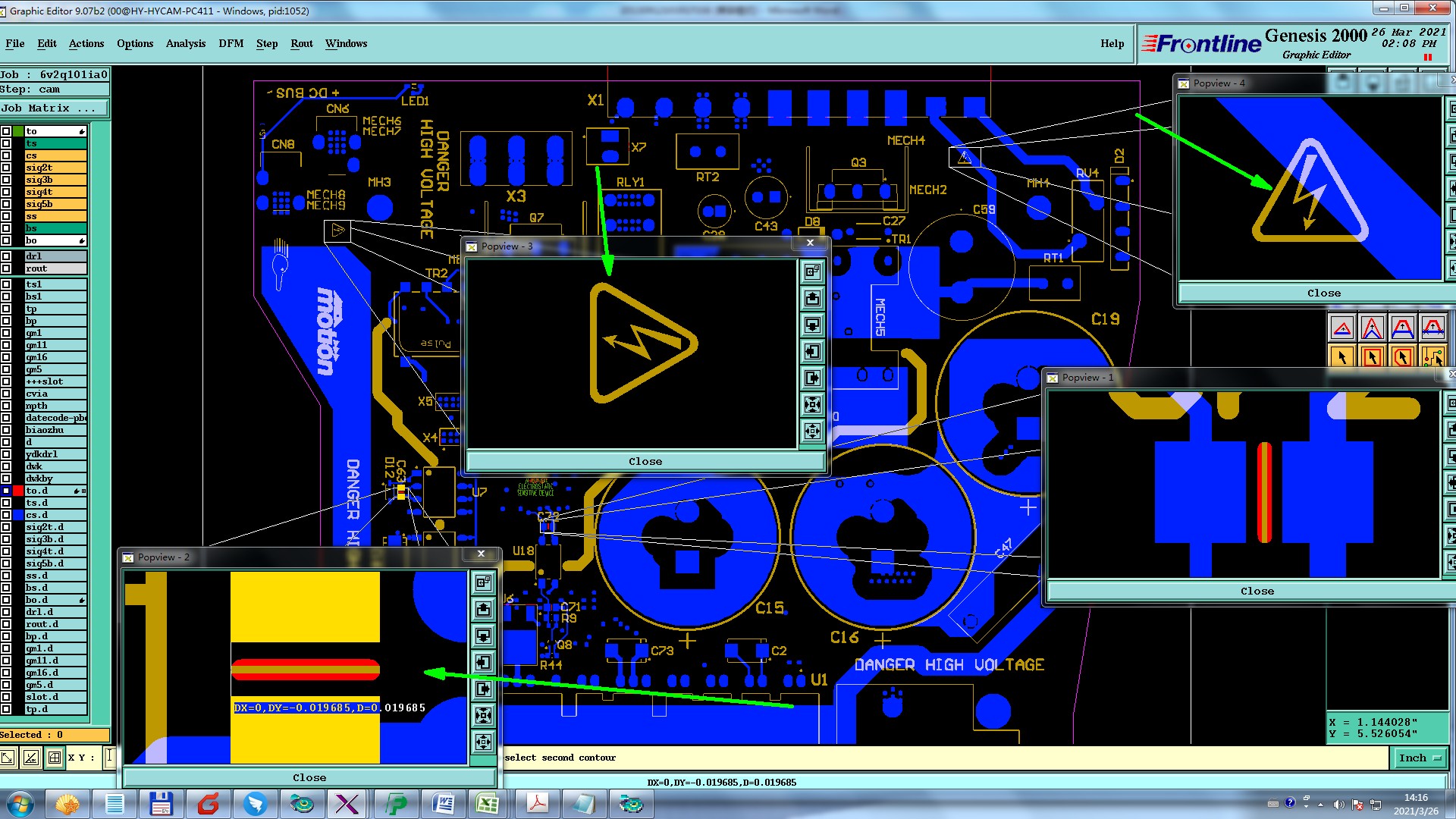Select the net selection arrow tool
Viewport: 1456px width, 819px height.
pos(1432,356)
